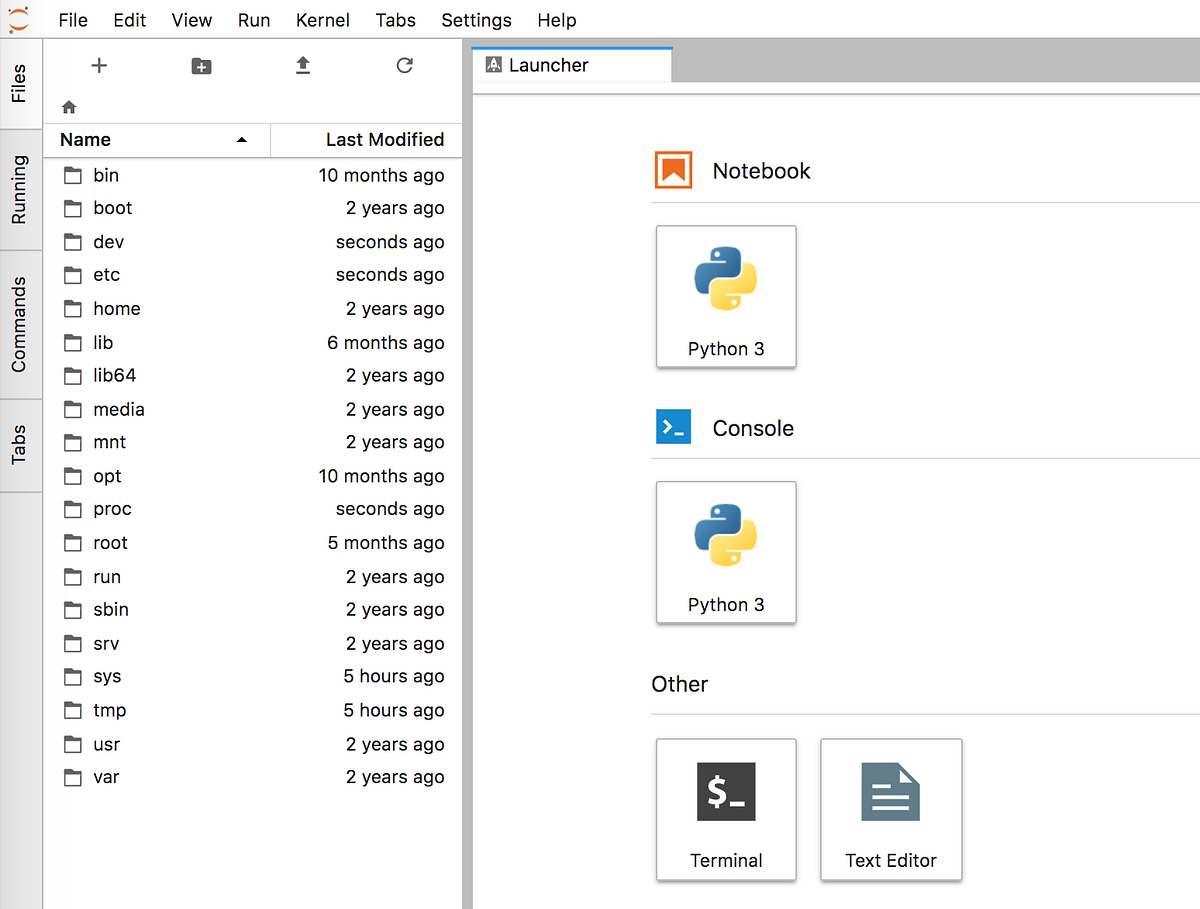Viewport: 1200px width, 909px height.
Task: Open the home folder
Action: [x=117, y=308]
